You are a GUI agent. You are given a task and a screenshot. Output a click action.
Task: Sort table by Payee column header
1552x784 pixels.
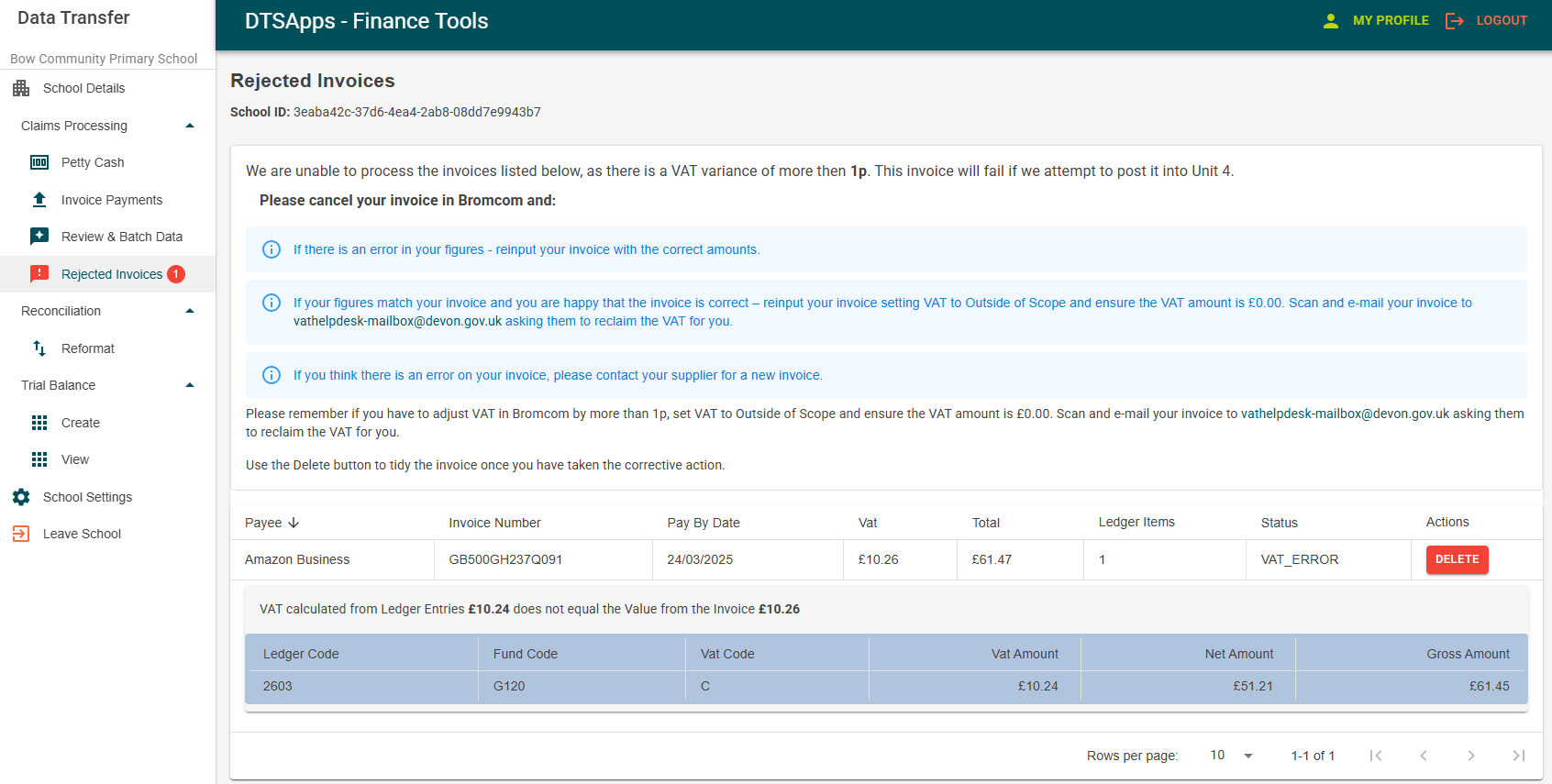[263, 523]
